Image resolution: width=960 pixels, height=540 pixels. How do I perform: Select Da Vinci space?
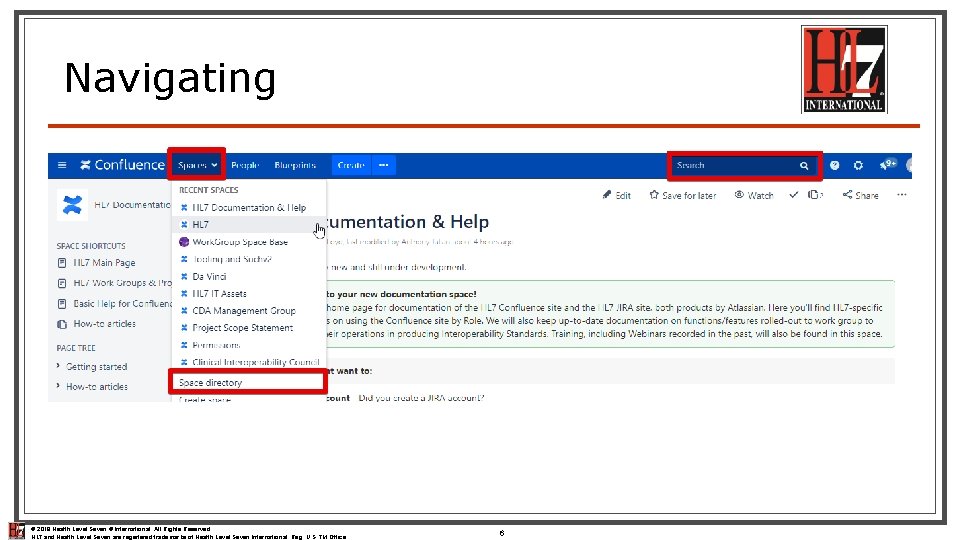click(x=249, y=276)
